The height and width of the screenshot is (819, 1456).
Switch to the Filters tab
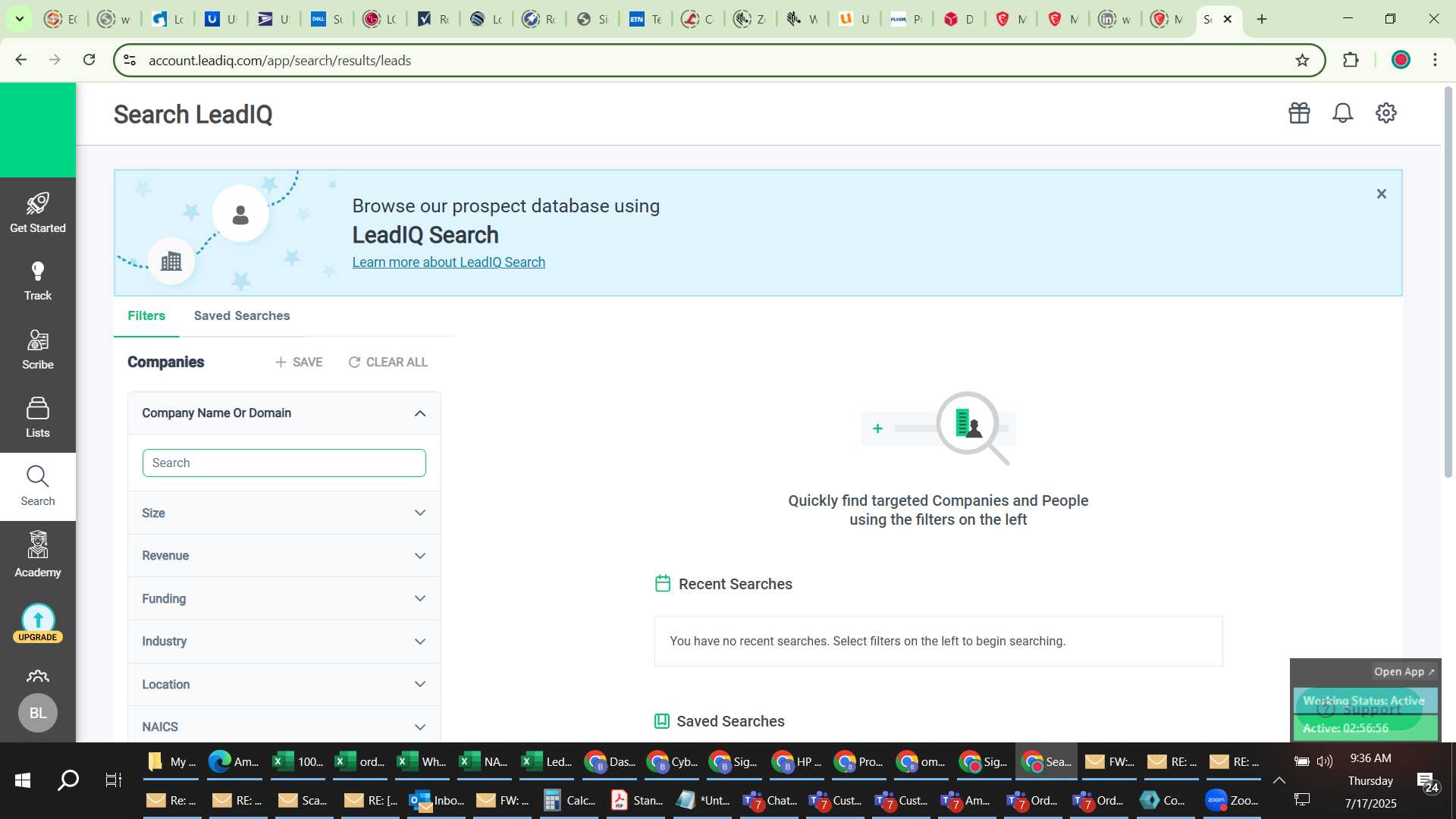(x=146, y=315)
